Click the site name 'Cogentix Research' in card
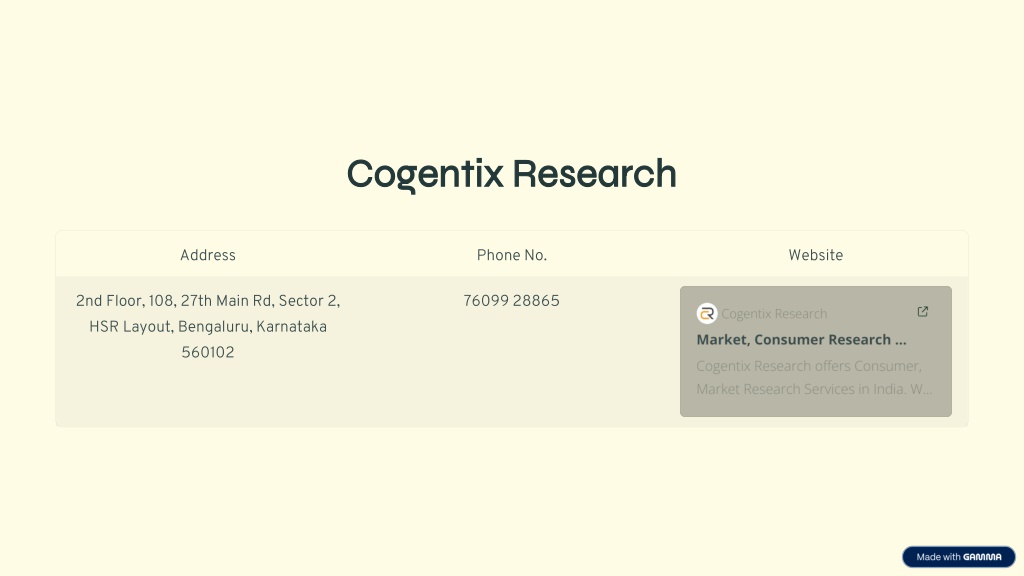Screen dimensions: 1024x576 (774, 314)
